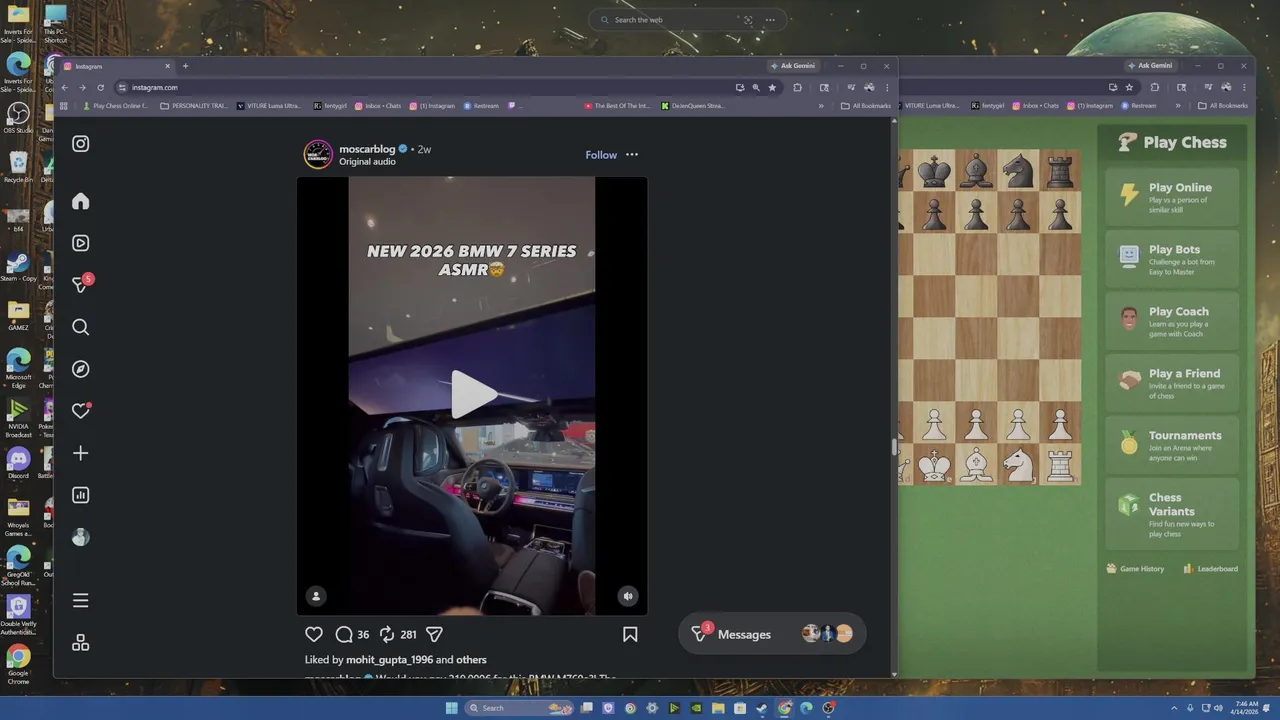Open Reels from the Instagram sidebar
The width and height of the screenshot is (1280, 720).
click(x=81, y=243)
